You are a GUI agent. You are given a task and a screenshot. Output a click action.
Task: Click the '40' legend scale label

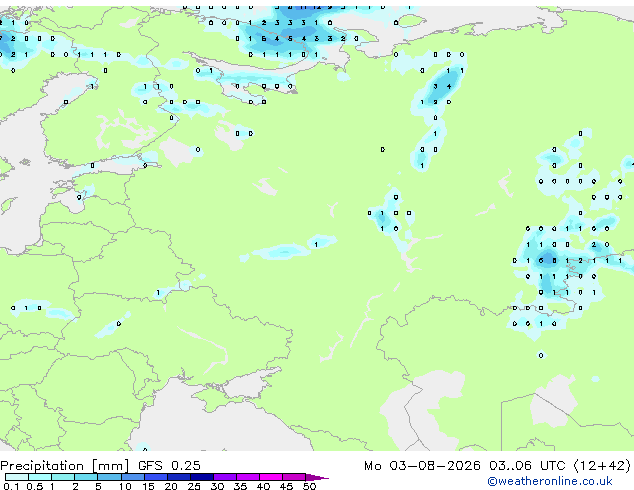(x=263, y=486)
